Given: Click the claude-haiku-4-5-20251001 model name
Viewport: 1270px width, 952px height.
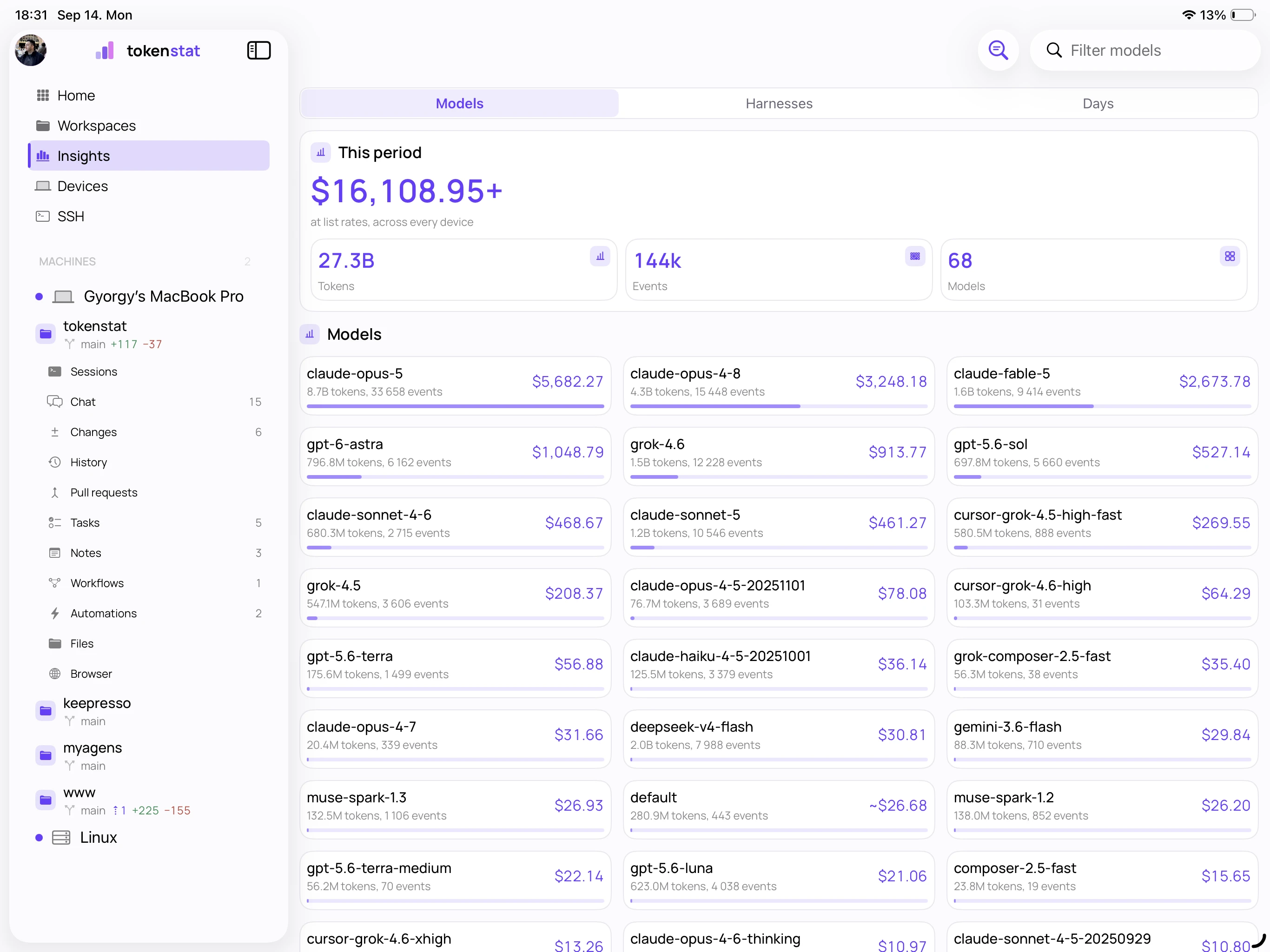Looking at the screenshot, I should click(x=720, y=656).
